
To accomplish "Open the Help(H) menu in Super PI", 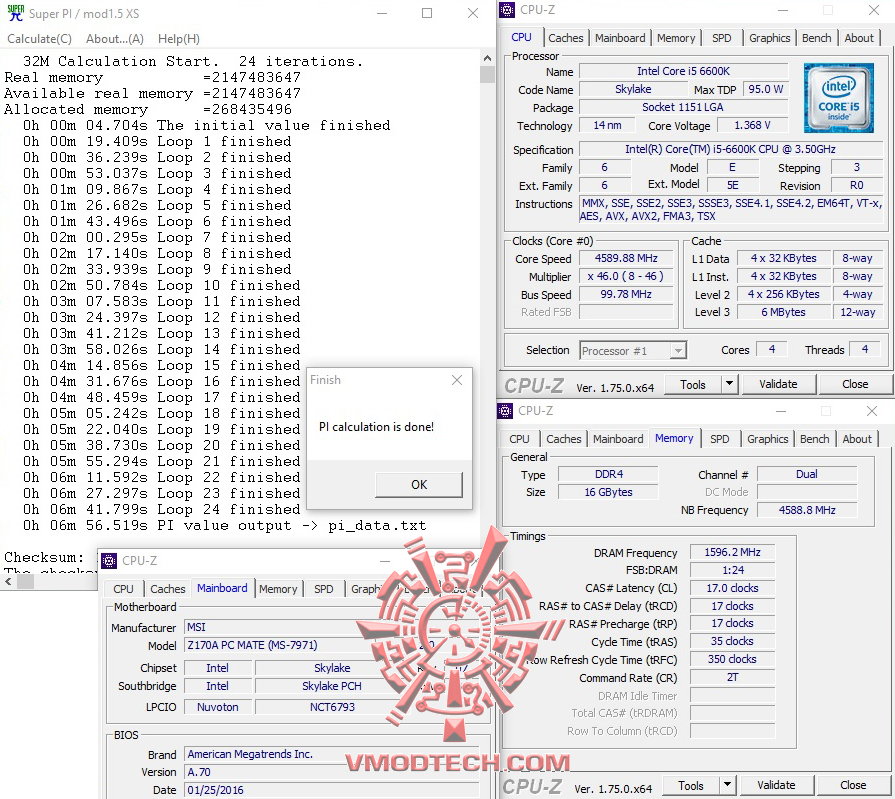I will (x=179, y=39).
